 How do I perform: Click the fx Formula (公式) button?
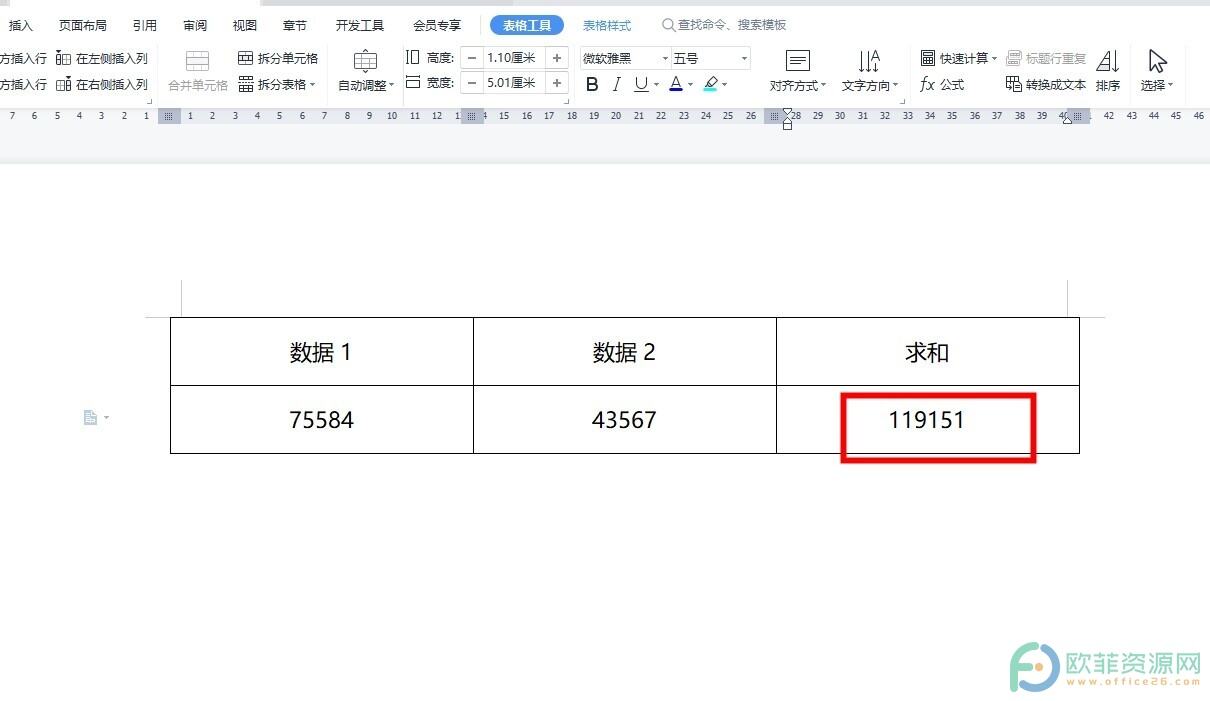[x=943, y=85]
